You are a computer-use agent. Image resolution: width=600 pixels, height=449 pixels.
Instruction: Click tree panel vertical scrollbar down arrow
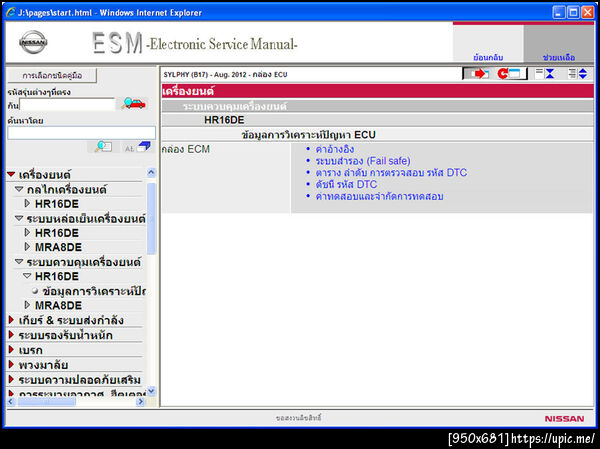152,391
